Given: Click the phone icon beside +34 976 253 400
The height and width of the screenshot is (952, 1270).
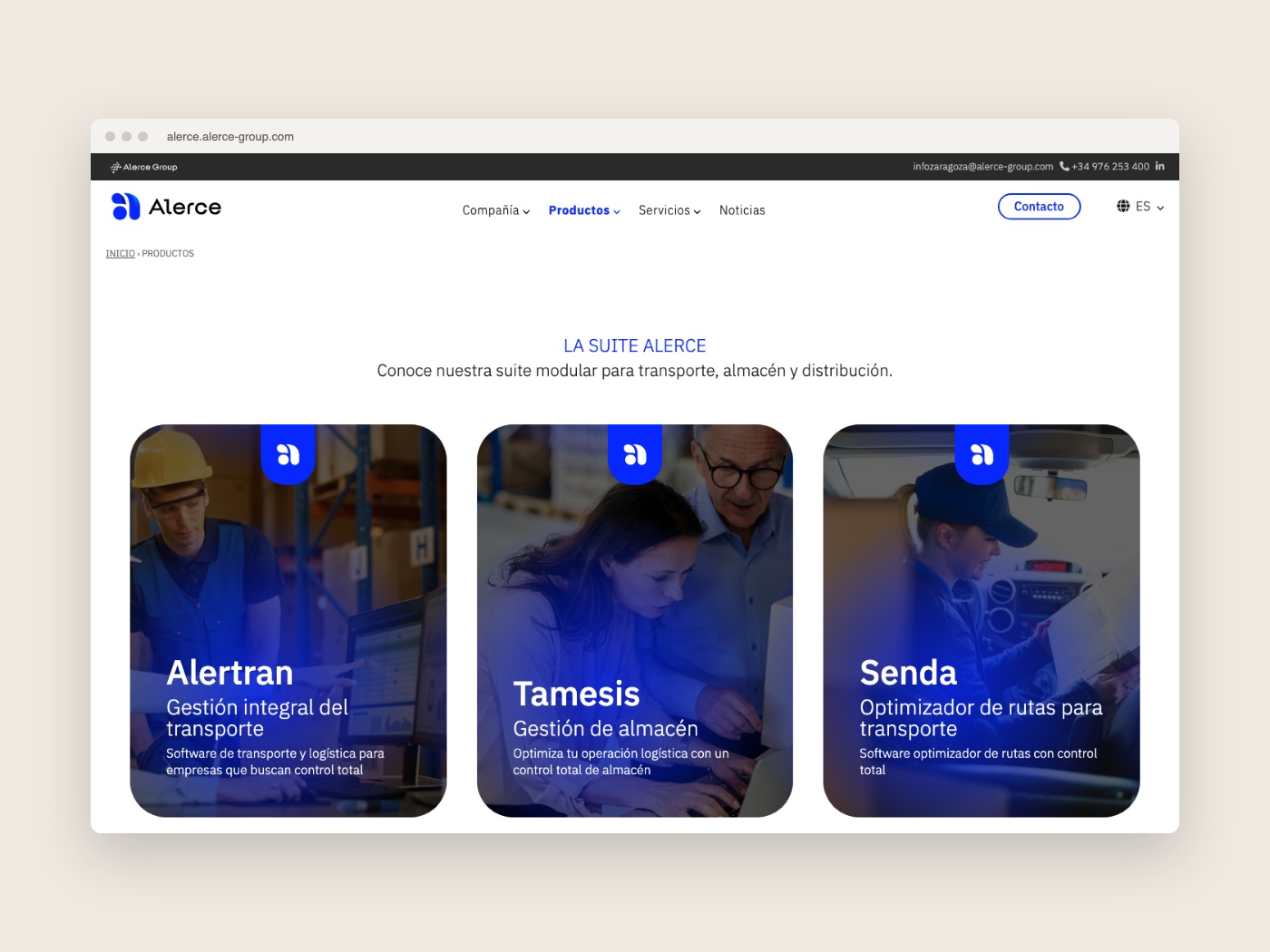Looking at the screenshot, I should click(1064, 166).
